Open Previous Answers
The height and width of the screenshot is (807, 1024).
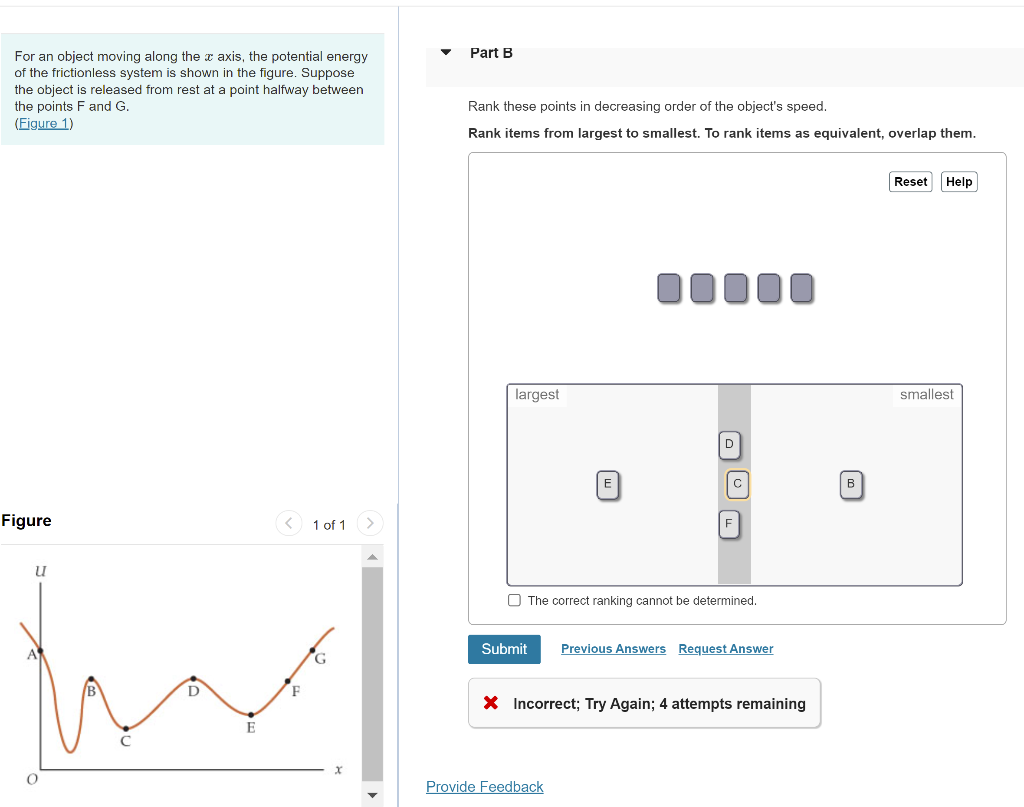pyautogui.click(x=613, y=648)
